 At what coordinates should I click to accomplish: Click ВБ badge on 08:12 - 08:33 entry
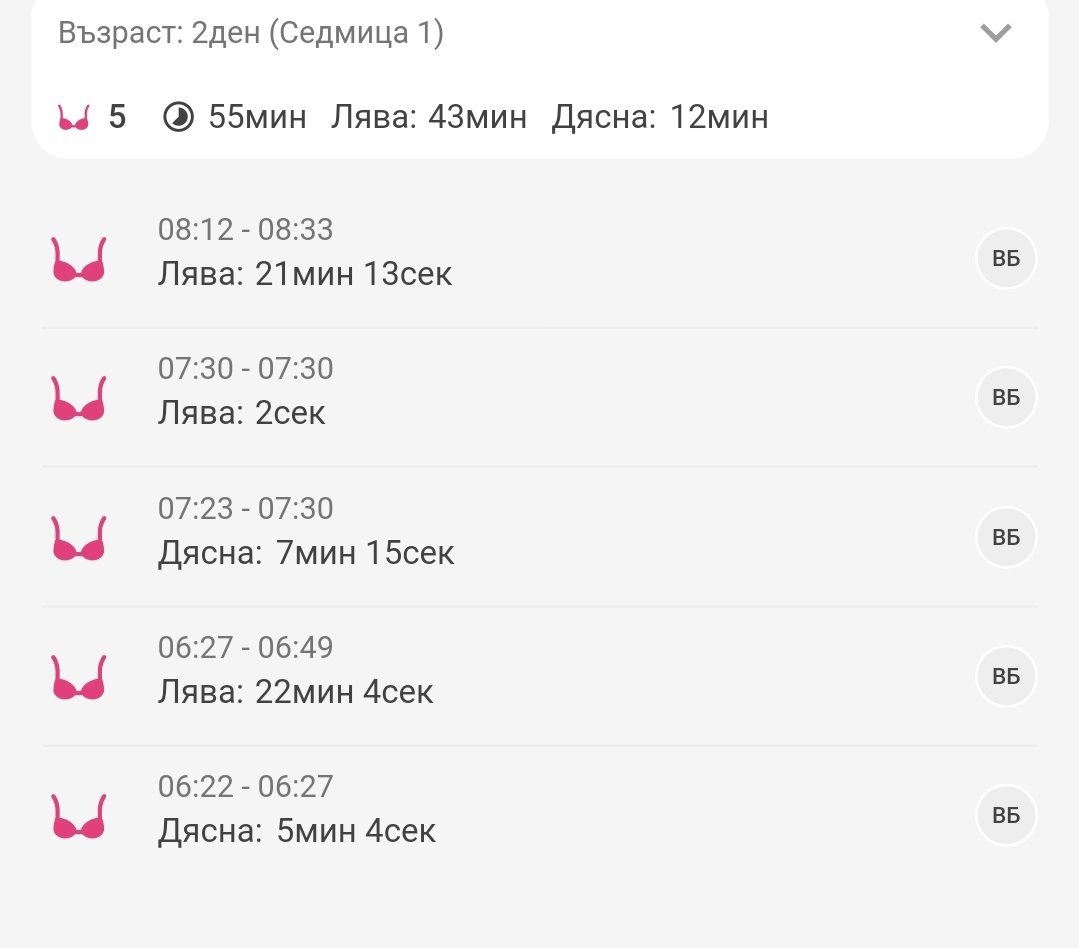(1006, 259)
